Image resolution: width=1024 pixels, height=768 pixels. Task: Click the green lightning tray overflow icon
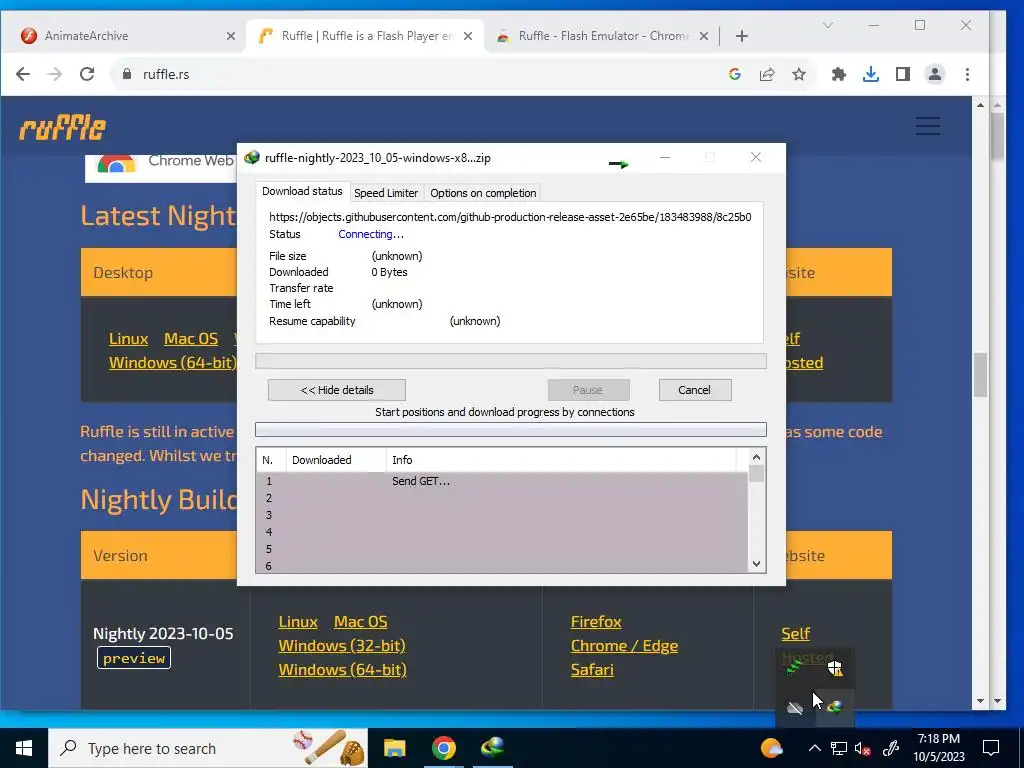point(794,667)
